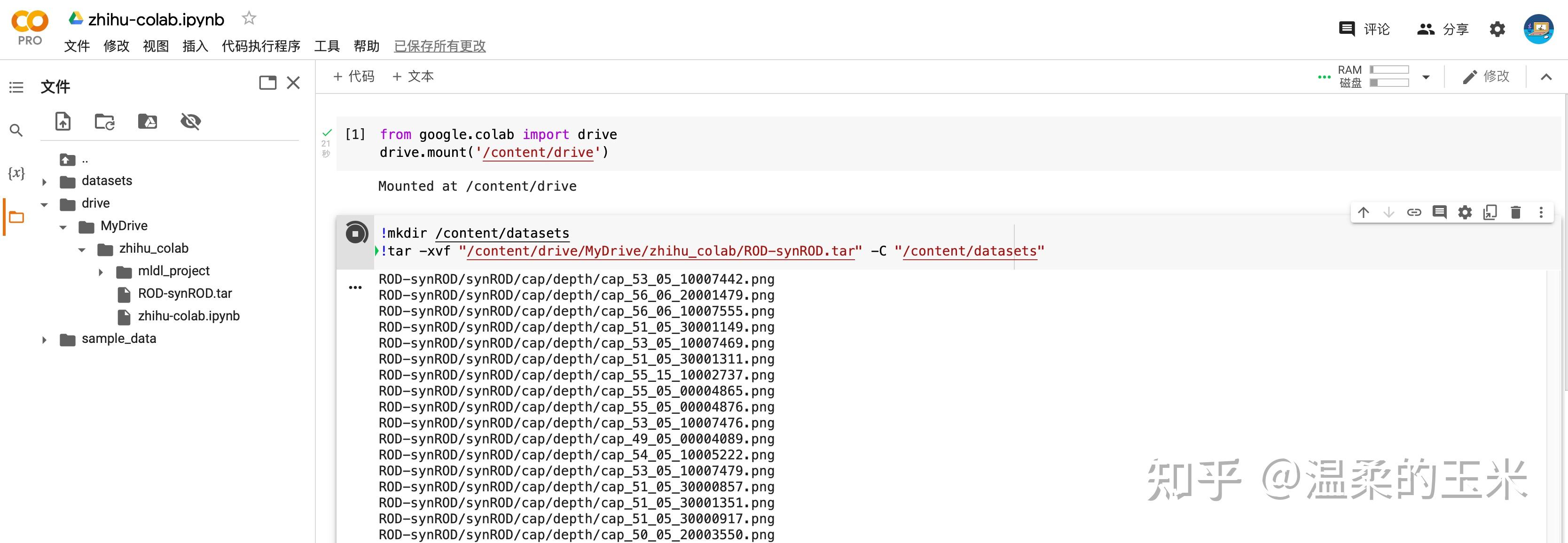Copy link to cell icon
Image resolution: width=1568 pixels, height=543 pixels.
coord(1414,212)
